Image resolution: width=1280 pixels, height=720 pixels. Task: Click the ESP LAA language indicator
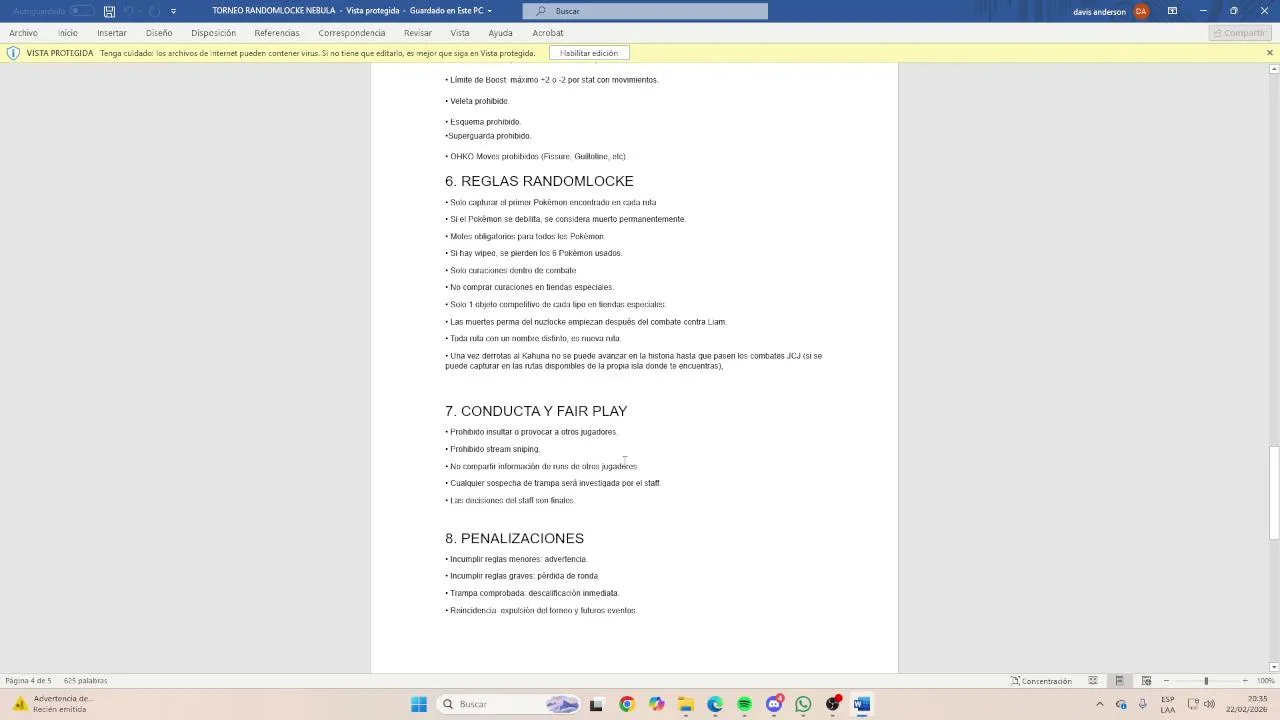1168,704
